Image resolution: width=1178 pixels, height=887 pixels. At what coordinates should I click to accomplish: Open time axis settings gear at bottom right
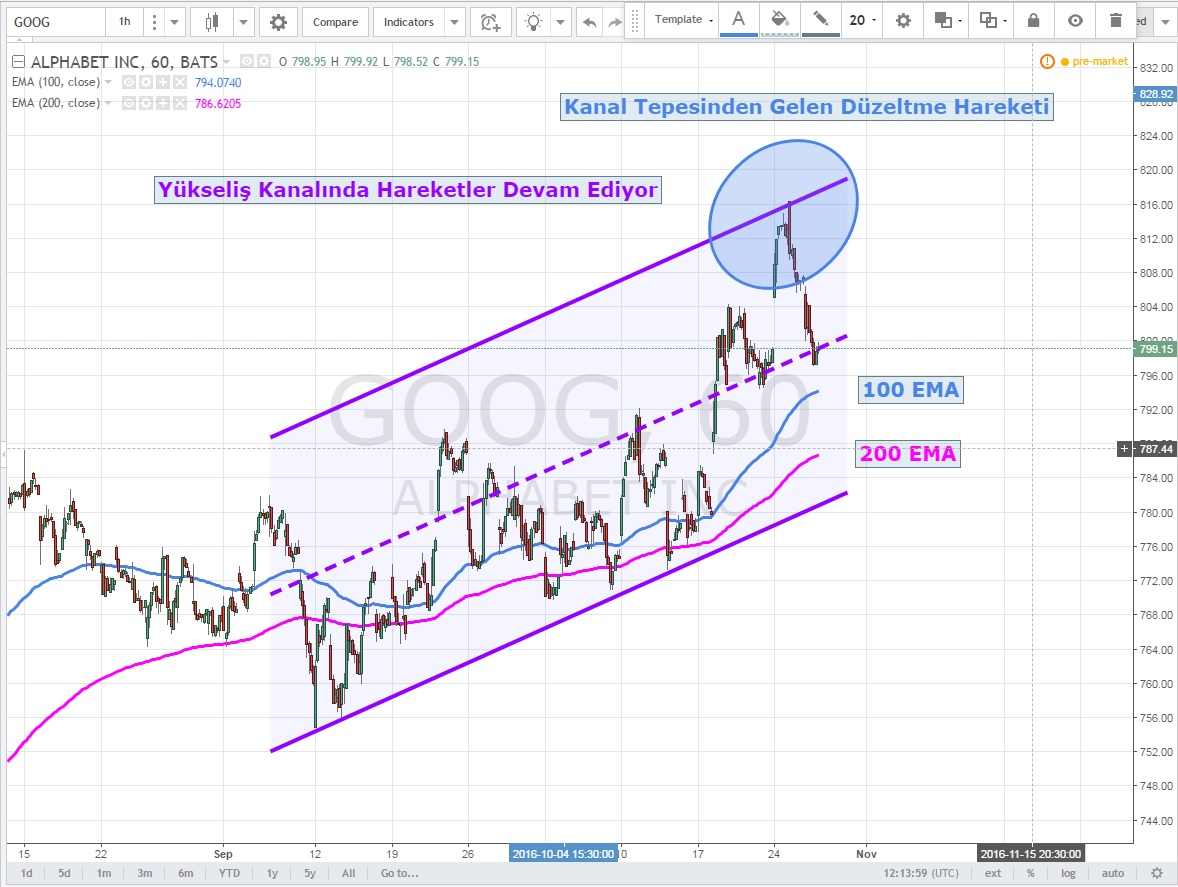(1157, 873)
